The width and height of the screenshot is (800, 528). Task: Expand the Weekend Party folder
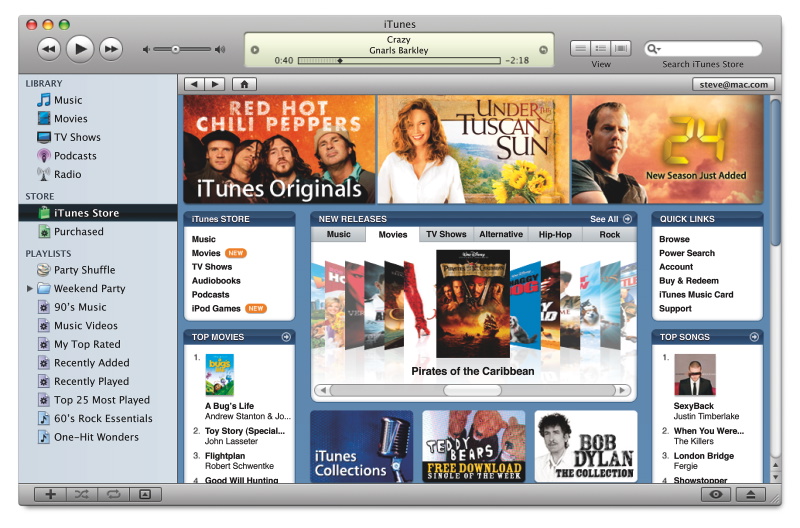coord(30,289)
